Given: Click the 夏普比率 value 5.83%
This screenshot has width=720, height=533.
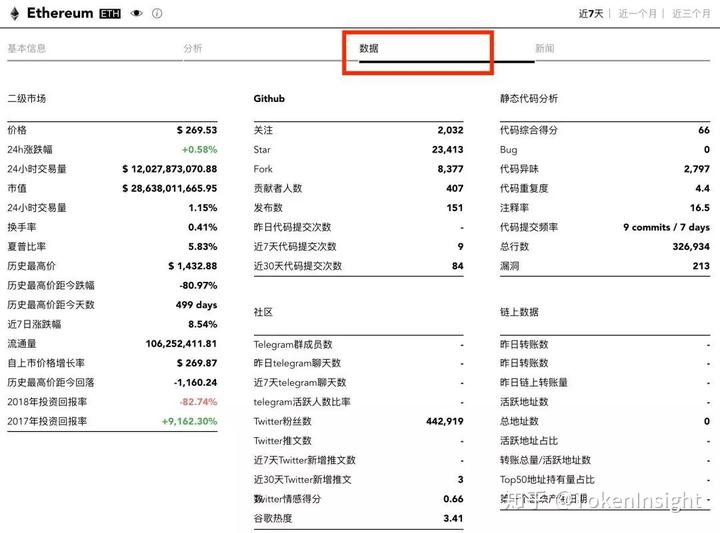Looking at the screenshot, I should pyautogui.click(x=202, y=247).
